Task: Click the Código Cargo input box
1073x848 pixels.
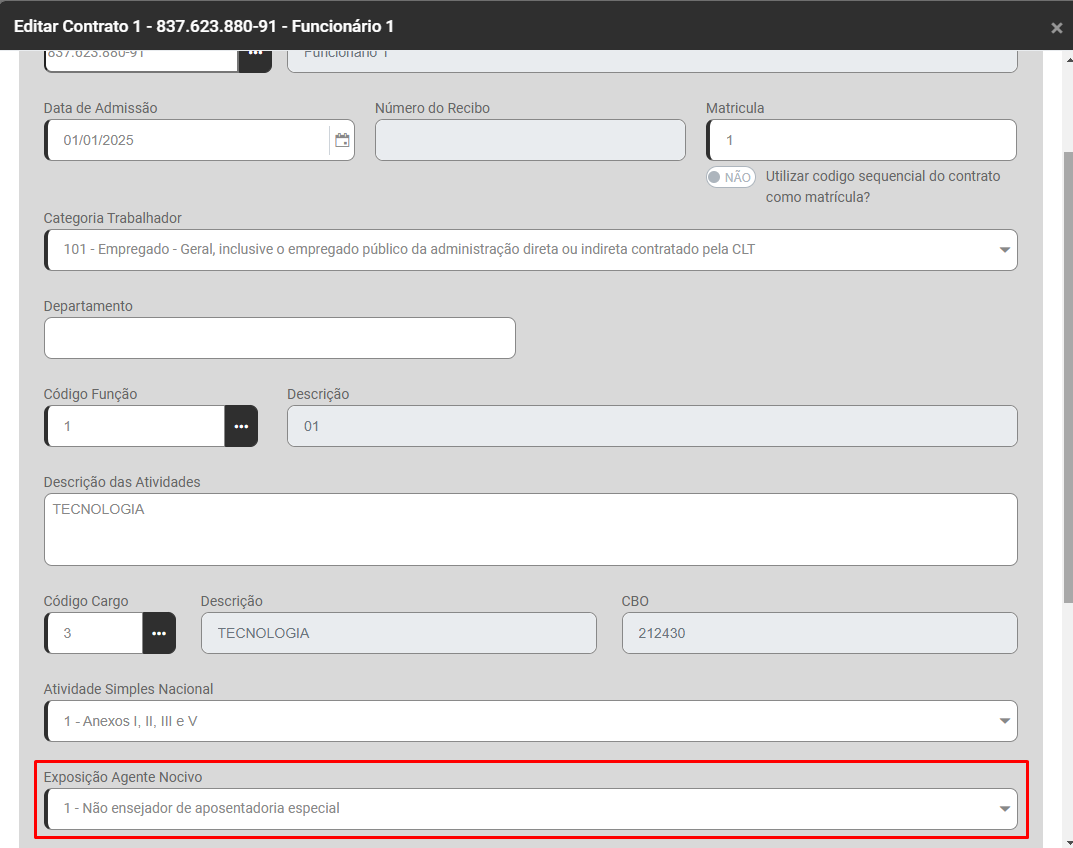Action: 95,633
